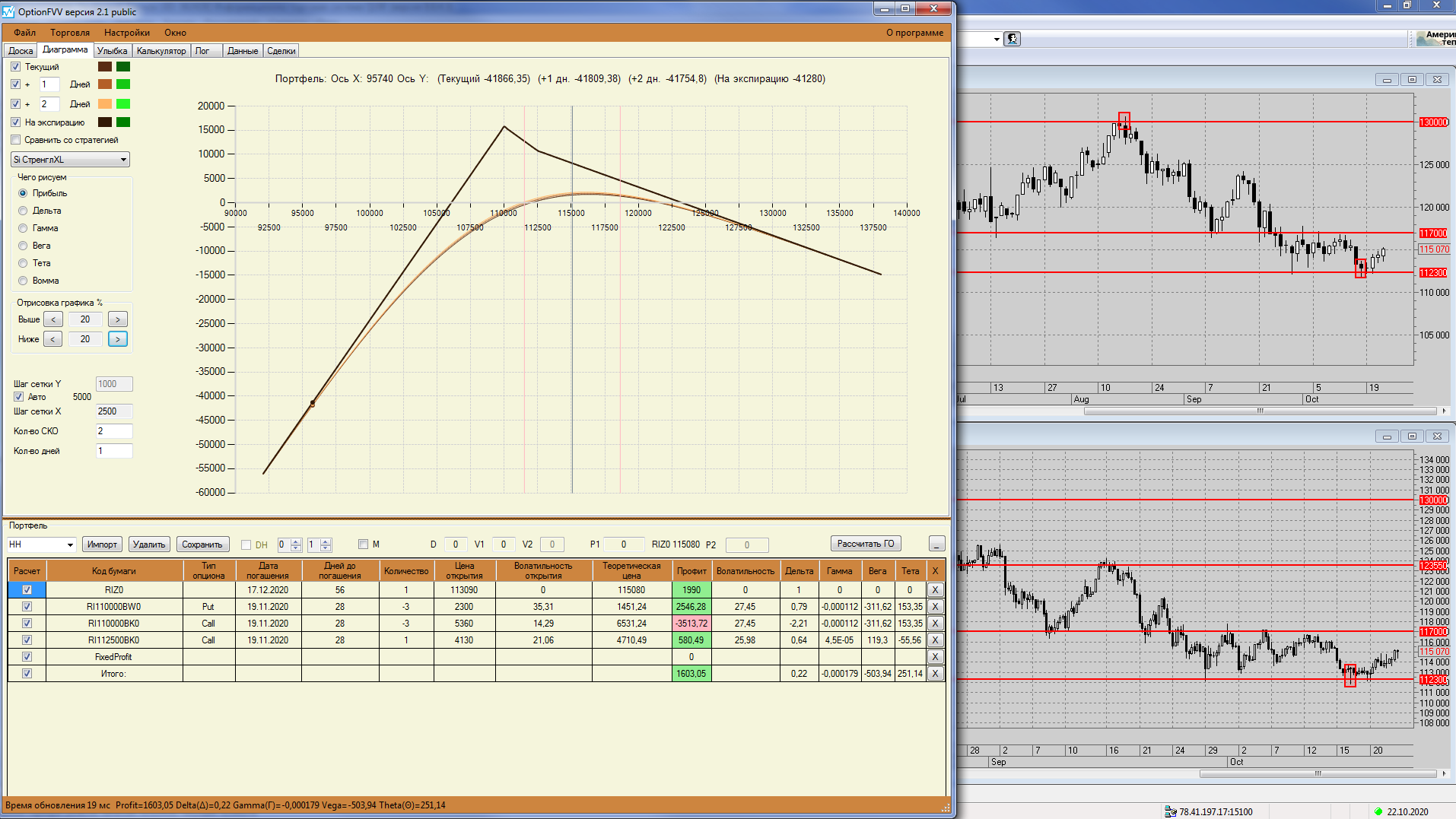The width and height of the screenshot is (1456, 819).
Task: Click the Рассчитать ГО button
Action: (x=866, y=544)
